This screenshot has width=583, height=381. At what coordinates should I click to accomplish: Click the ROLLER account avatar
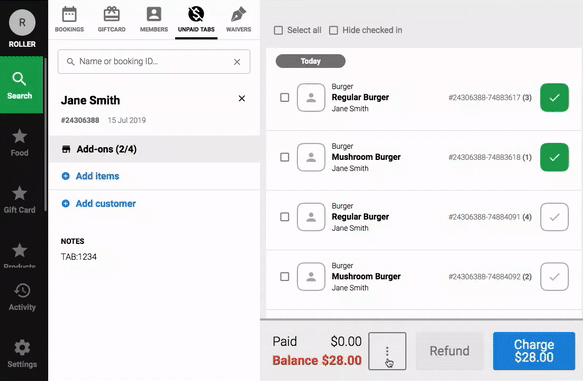tap(22, 23)
